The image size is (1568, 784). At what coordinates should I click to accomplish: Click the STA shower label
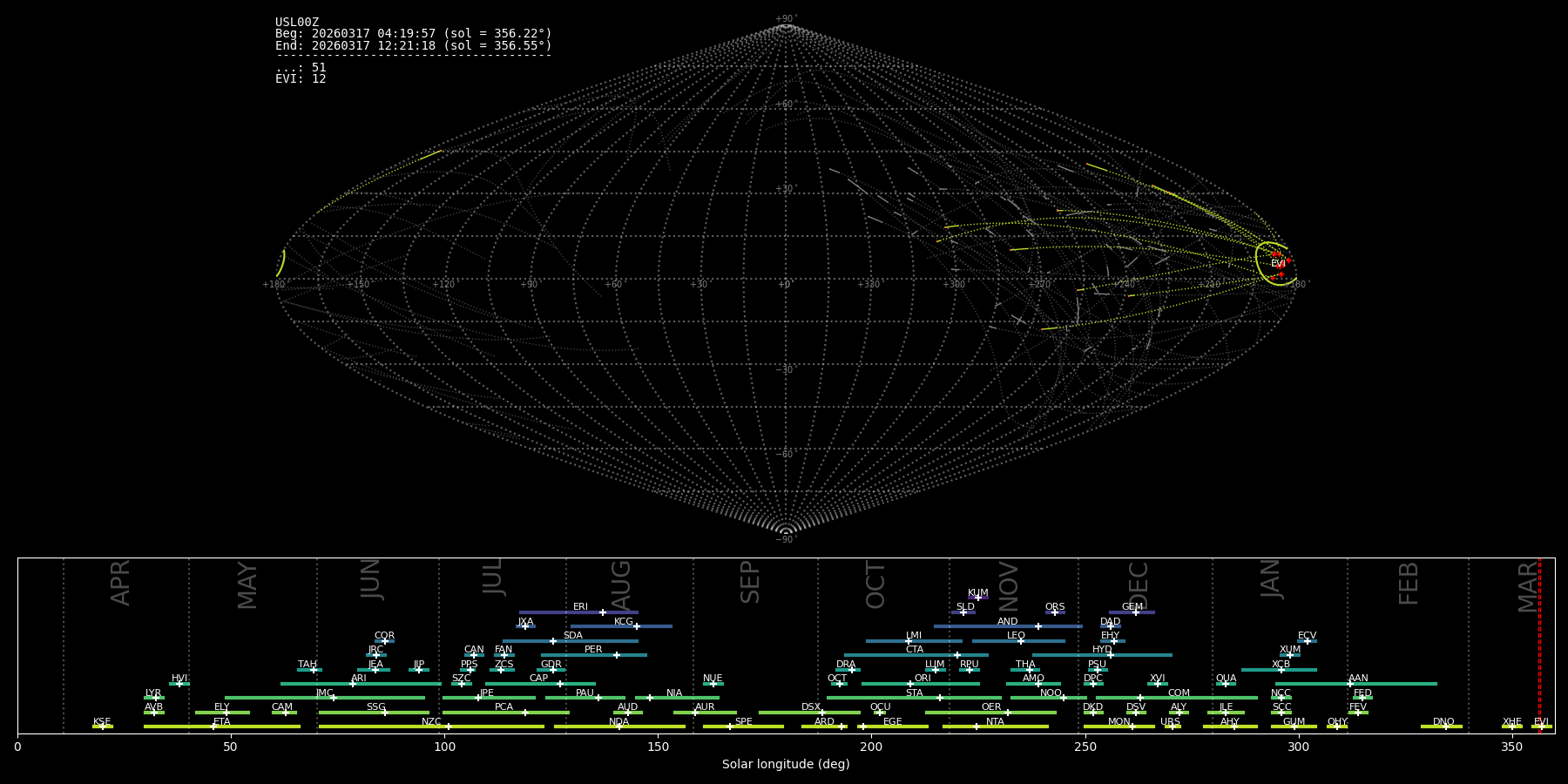point(914,693)
